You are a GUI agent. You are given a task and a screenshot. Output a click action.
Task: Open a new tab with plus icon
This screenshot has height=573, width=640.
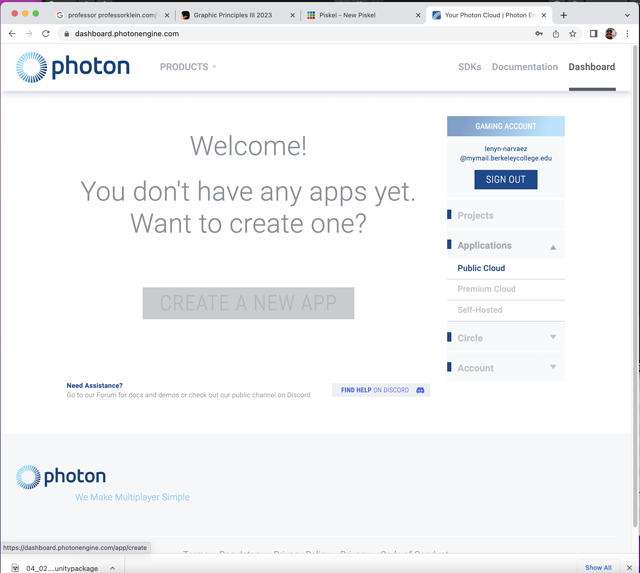coord(564,15)
